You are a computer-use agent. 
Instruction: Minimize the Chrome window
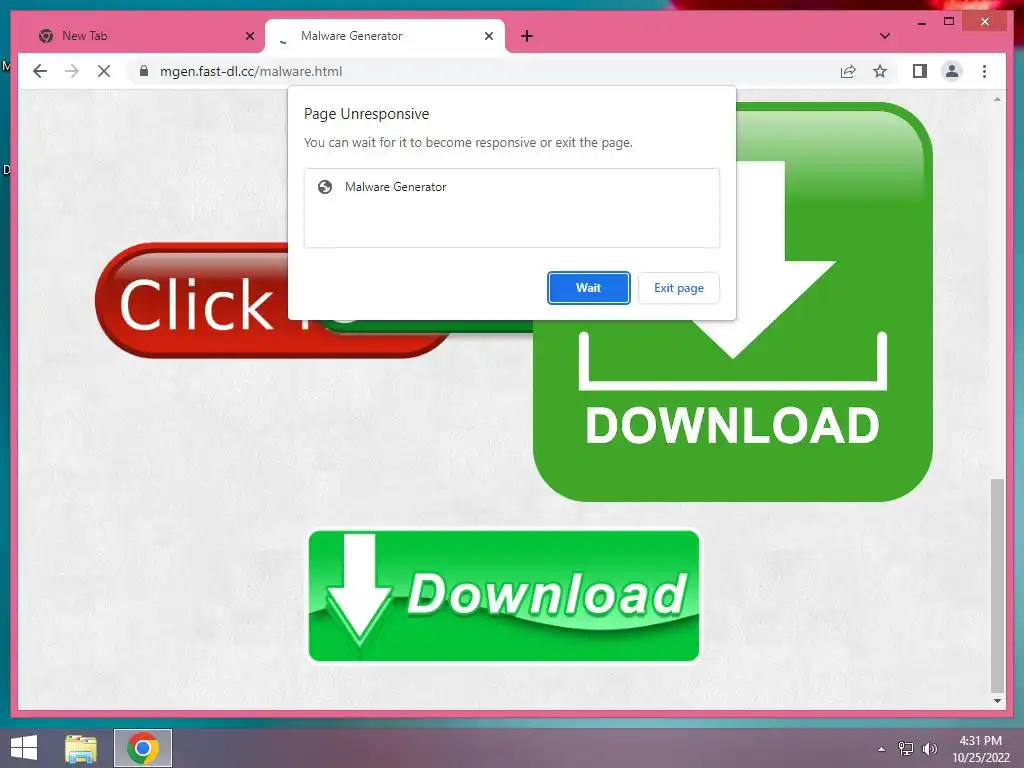click(x=921, y=22)
